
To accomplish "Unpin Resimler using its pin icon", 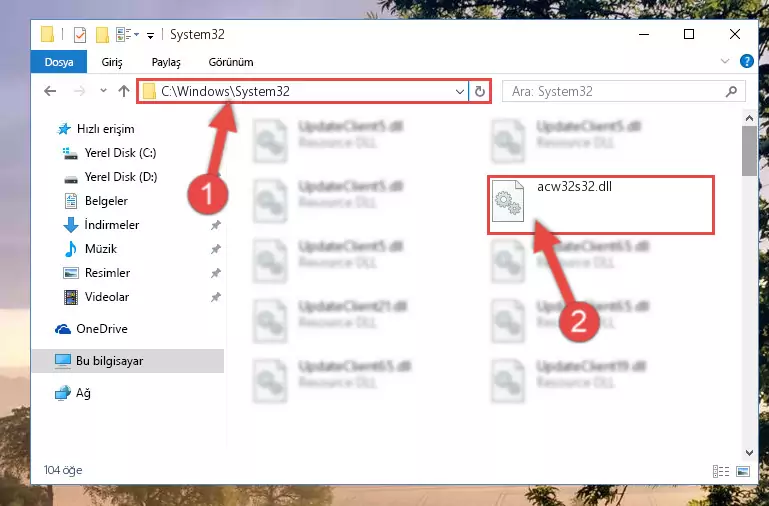I will click(215, 273).
